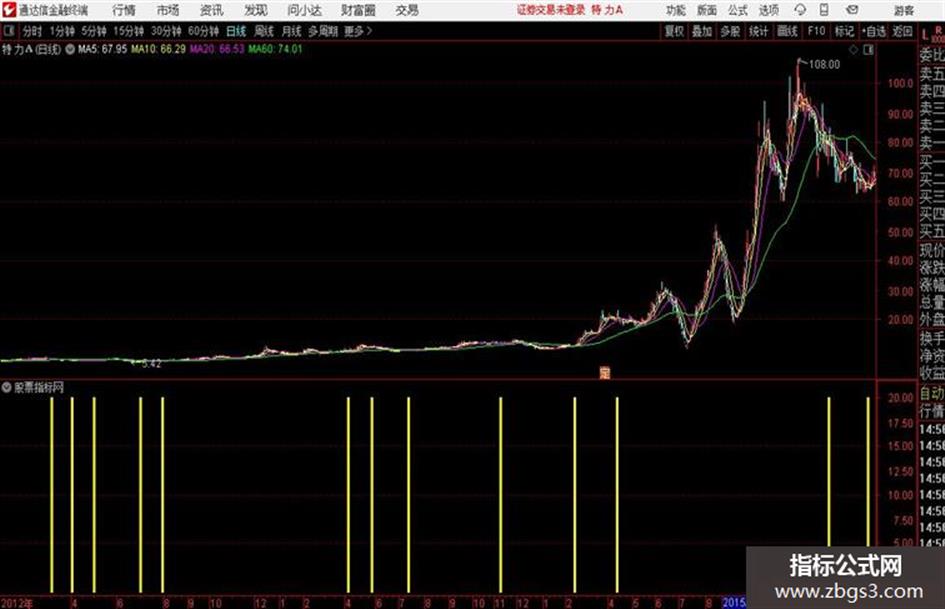The image size is (945, 609).
Task: Open the 选项 menu
Action: point(769,10)
